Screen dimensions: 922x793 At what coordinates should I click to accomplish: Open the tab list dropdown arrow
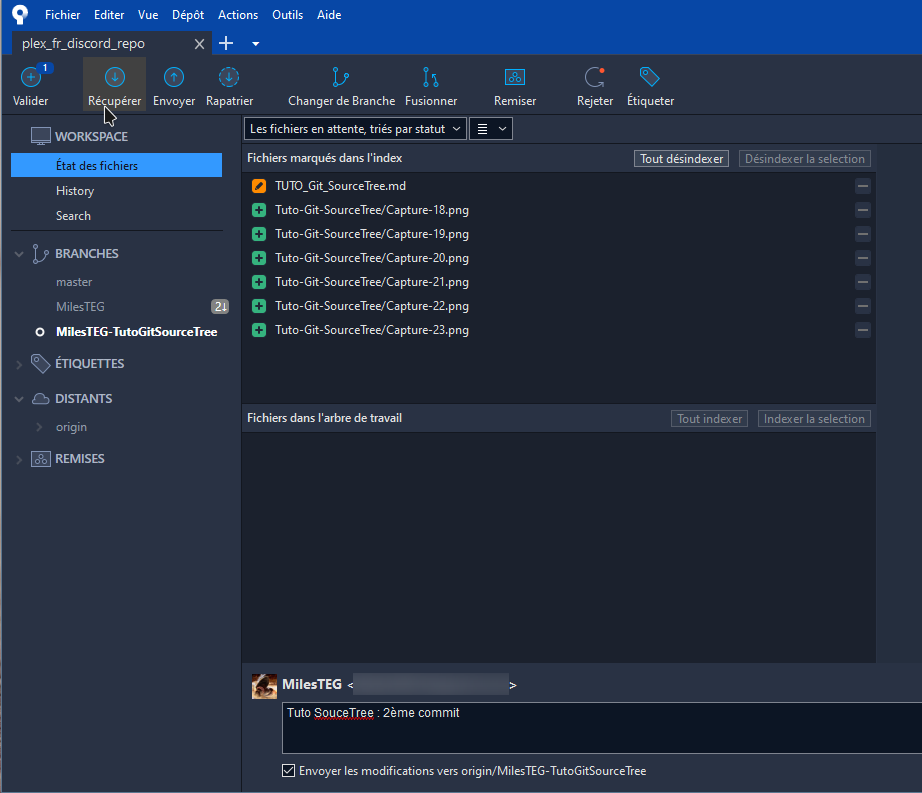click(255, 44)
